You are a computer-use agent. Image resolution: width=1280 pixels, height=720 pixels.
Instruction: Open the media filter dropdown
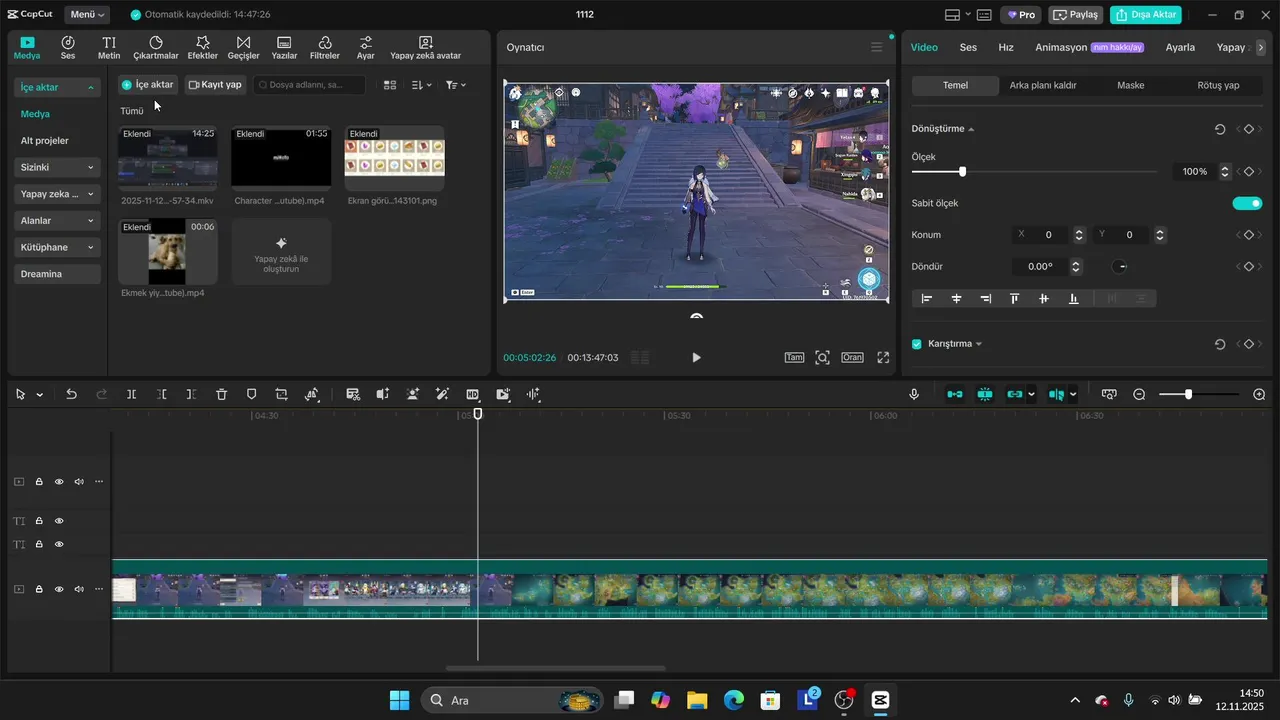456,86
